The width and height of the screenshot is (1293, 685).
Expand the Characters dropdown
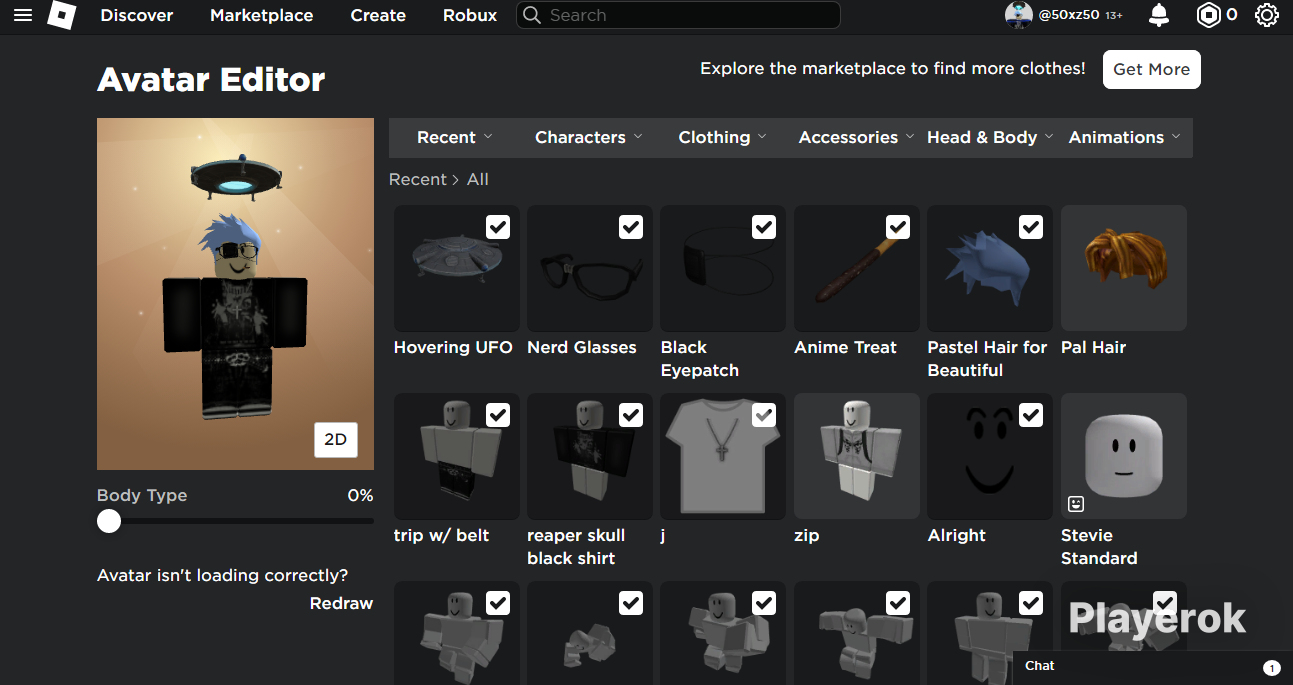tap(589, 138)
